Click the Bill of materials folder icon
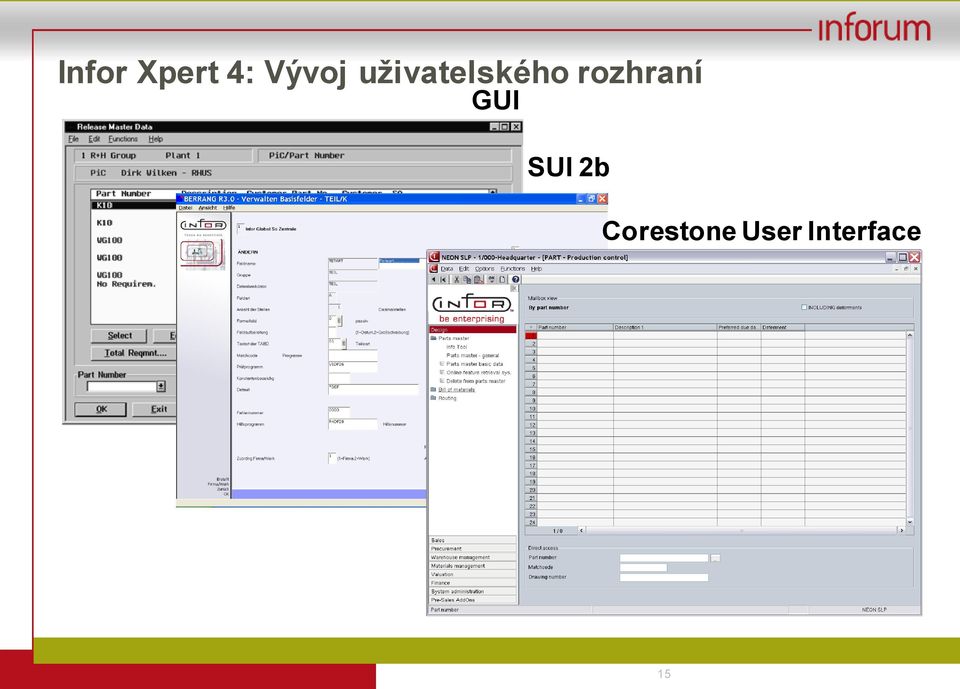The image size is (960, 689). (x=434, y=390)
